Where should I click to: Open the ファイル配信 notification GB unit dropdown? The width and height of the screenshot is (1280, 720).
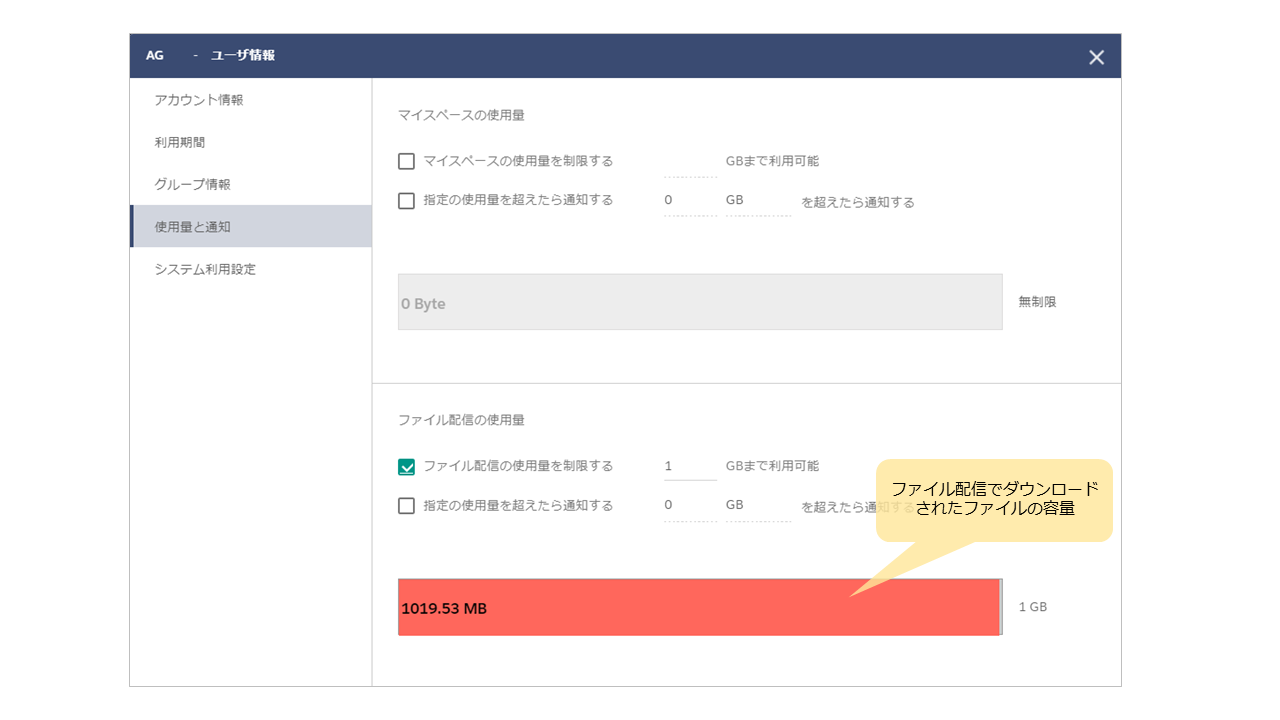tap(757, 506)
